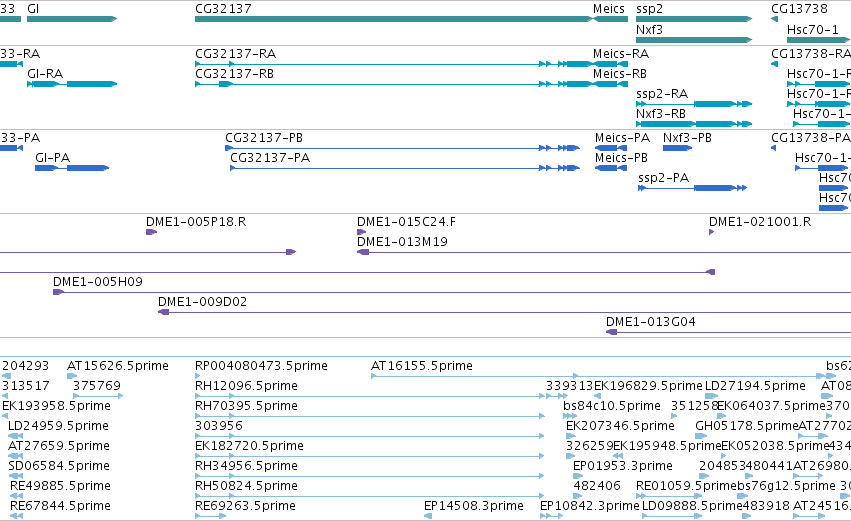Click the EK193958.5prime EST label
851x521 pixels.
click(x=56, y=406)
